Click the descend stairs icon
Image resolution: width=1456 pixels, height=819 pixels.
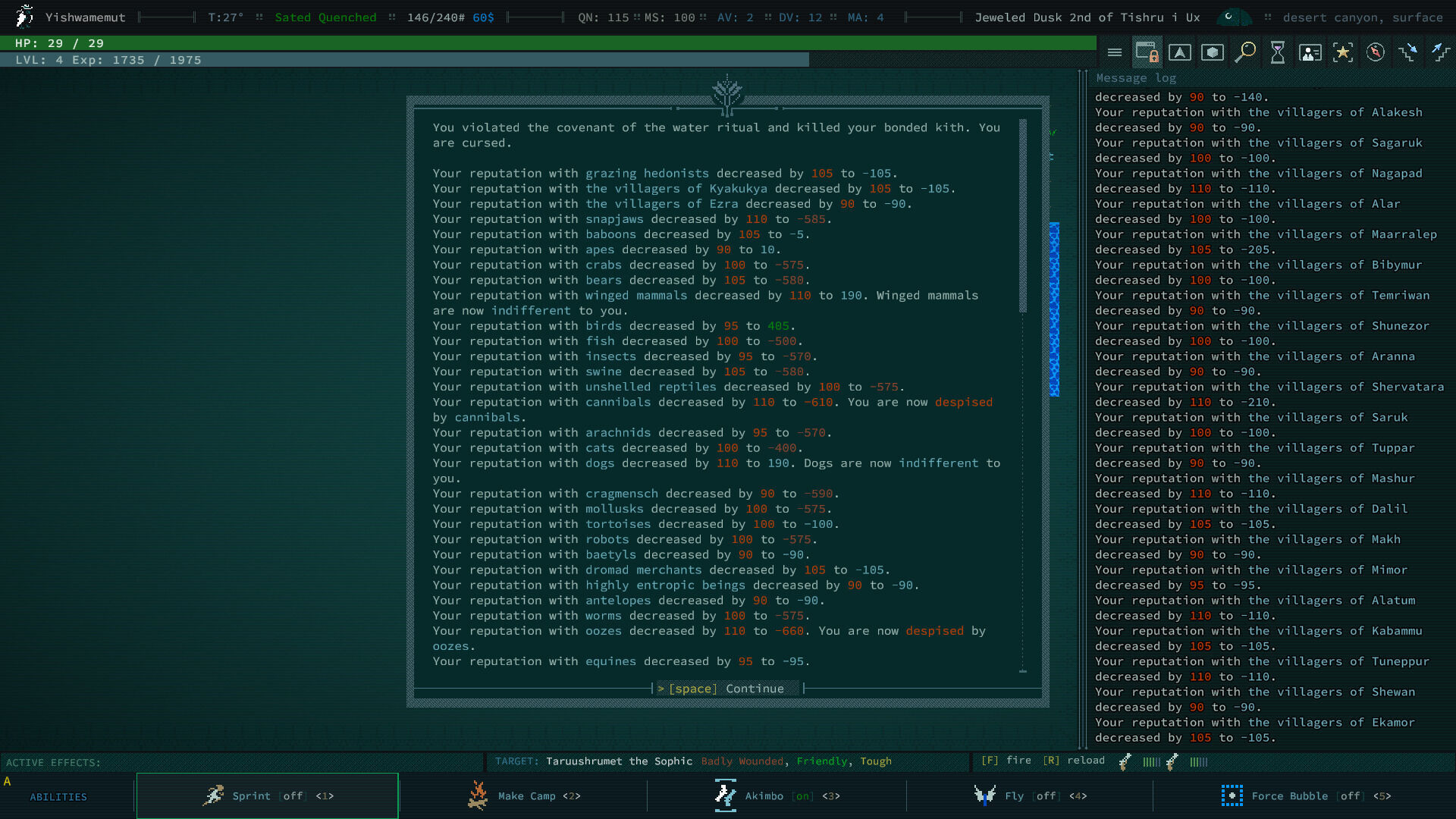pos(1408,52)
